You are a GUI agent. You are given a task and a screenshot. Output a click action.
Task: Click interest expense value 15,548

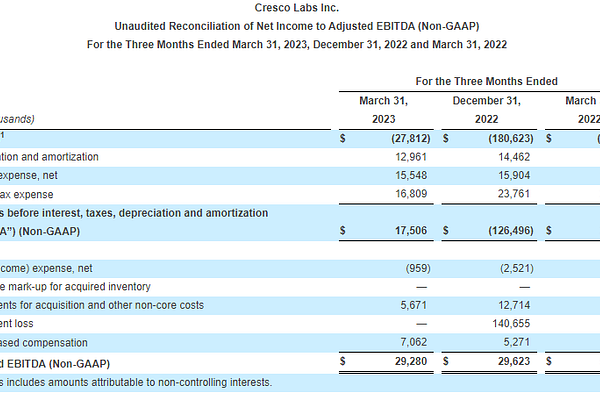[x=411, y=175]
